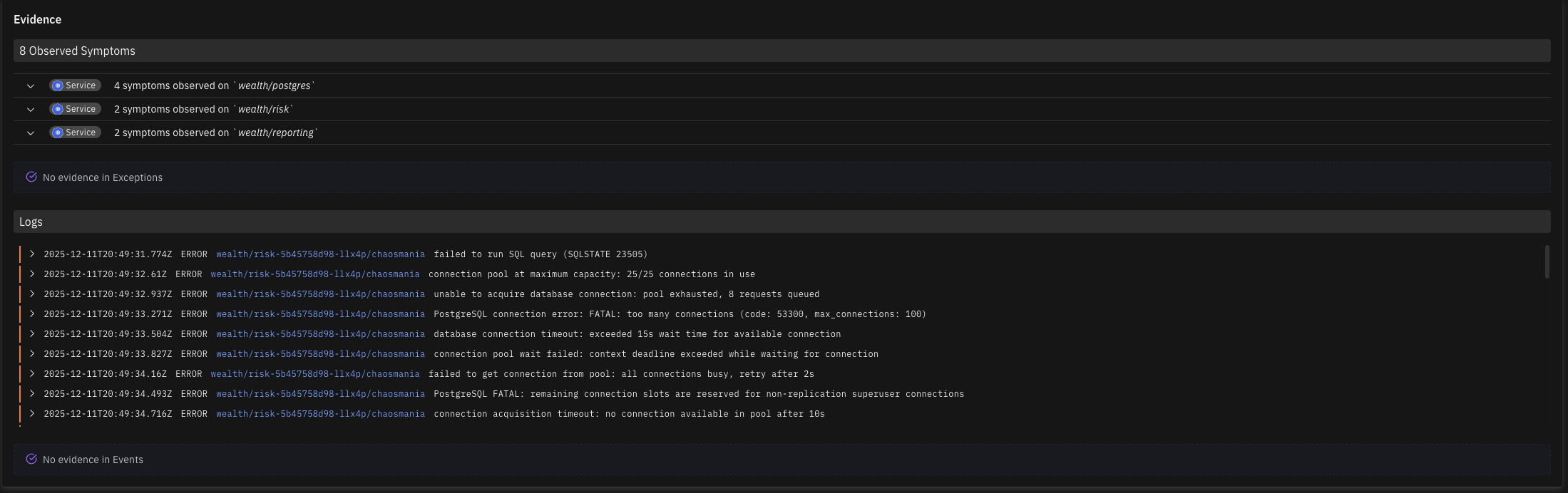Click the Service badge for wealth/risk

pos(76,109)
